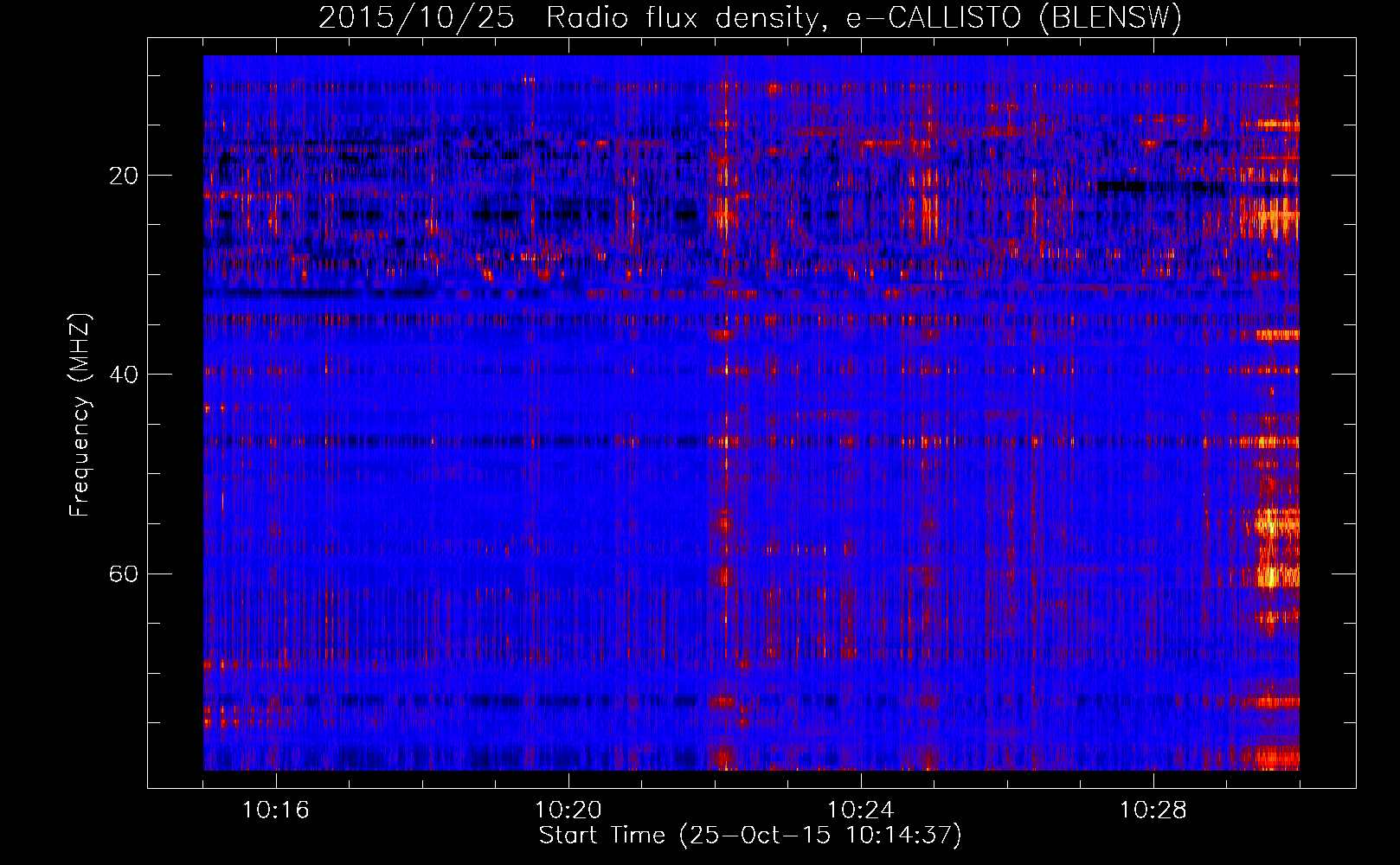The height and width of the screenshot is (865, 1400).
Task: Click the 60 MHz frequency tick label
Action: click(x=124, y=573)
